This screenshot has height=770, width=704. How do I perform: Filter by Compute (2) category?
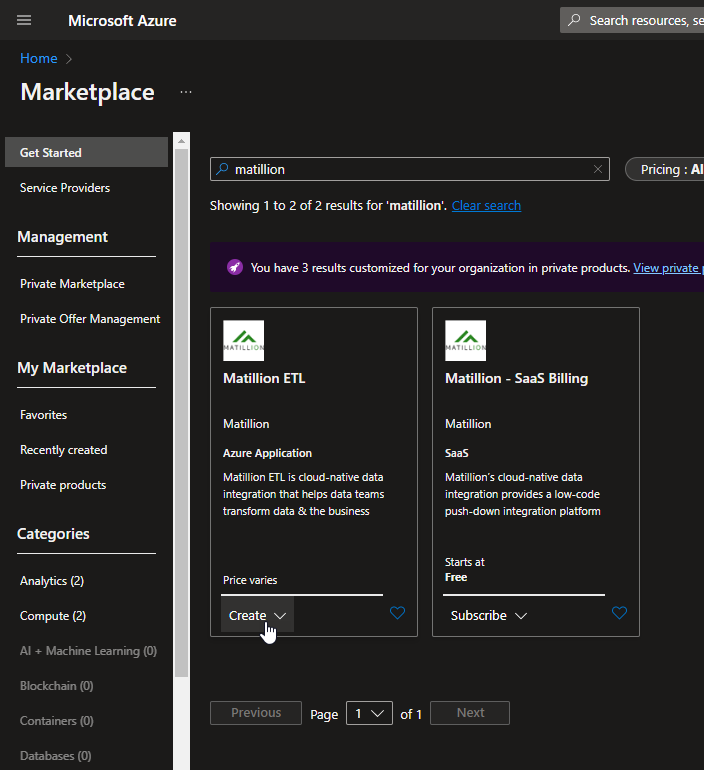(53, 616)
